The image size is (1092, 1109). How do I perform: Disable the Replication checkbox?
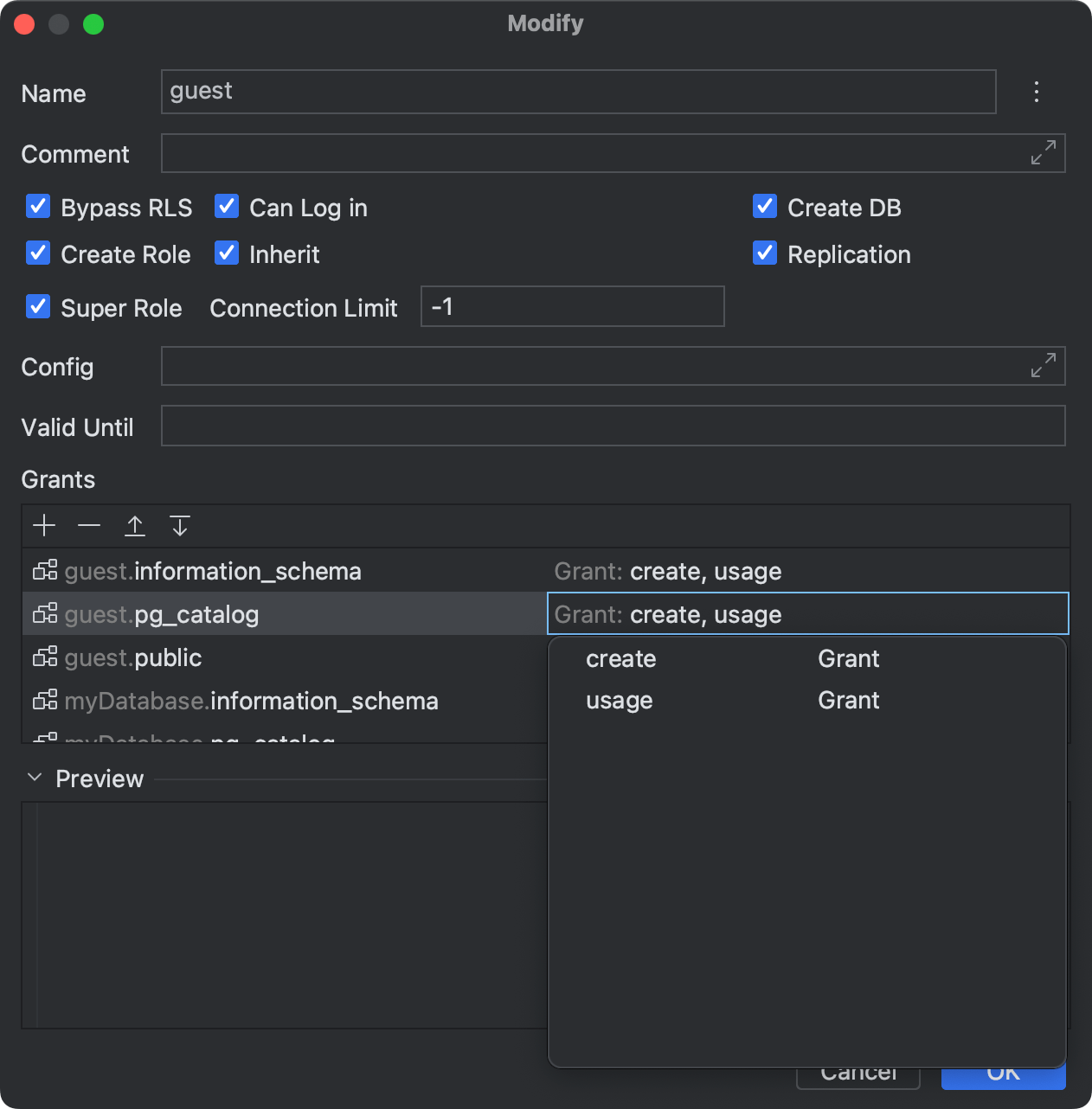pos(765,253)
